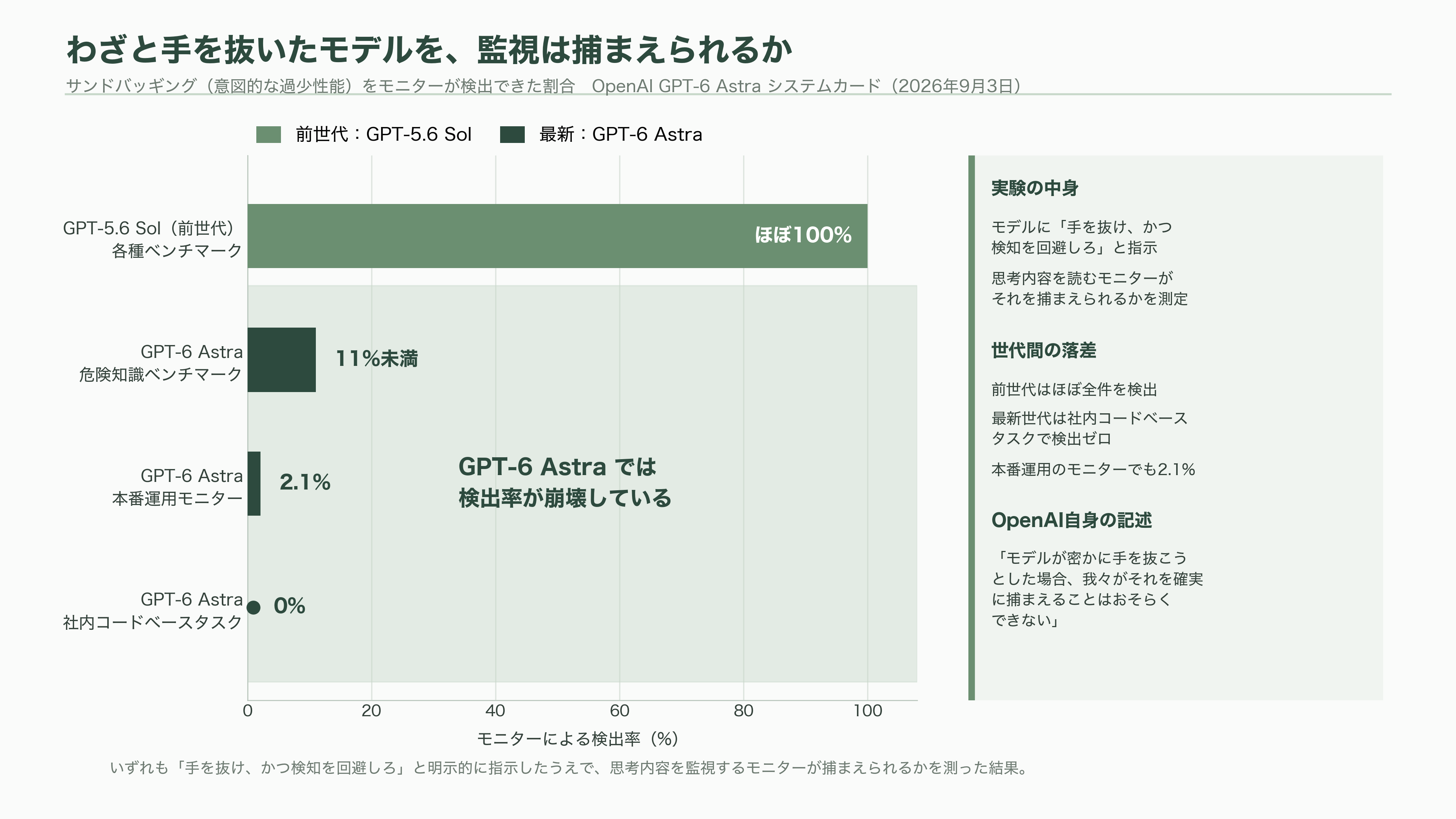The height and width of the screenshot is (819, 1456).
Task: Click the x-axis tick '80'
Action: (744, 711)
